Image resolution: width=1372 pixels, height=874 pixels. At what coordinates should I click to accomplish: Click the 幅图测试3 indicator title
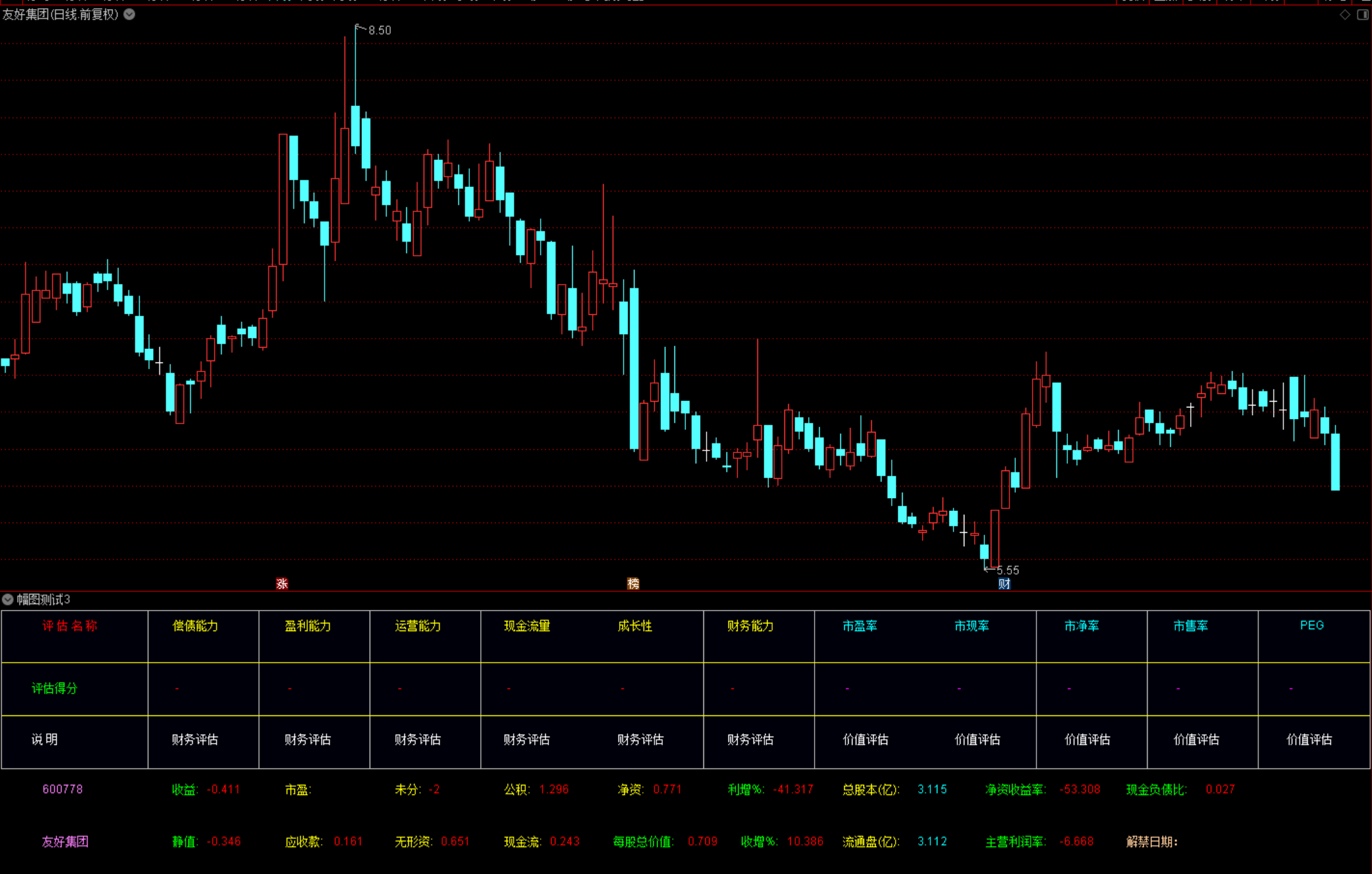[x=43, y=599]
